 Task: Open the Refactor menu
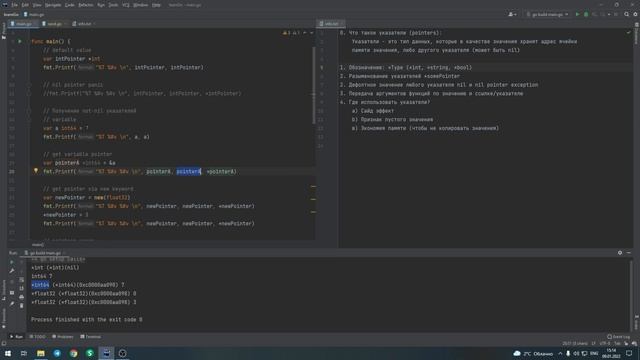point(86,5)
